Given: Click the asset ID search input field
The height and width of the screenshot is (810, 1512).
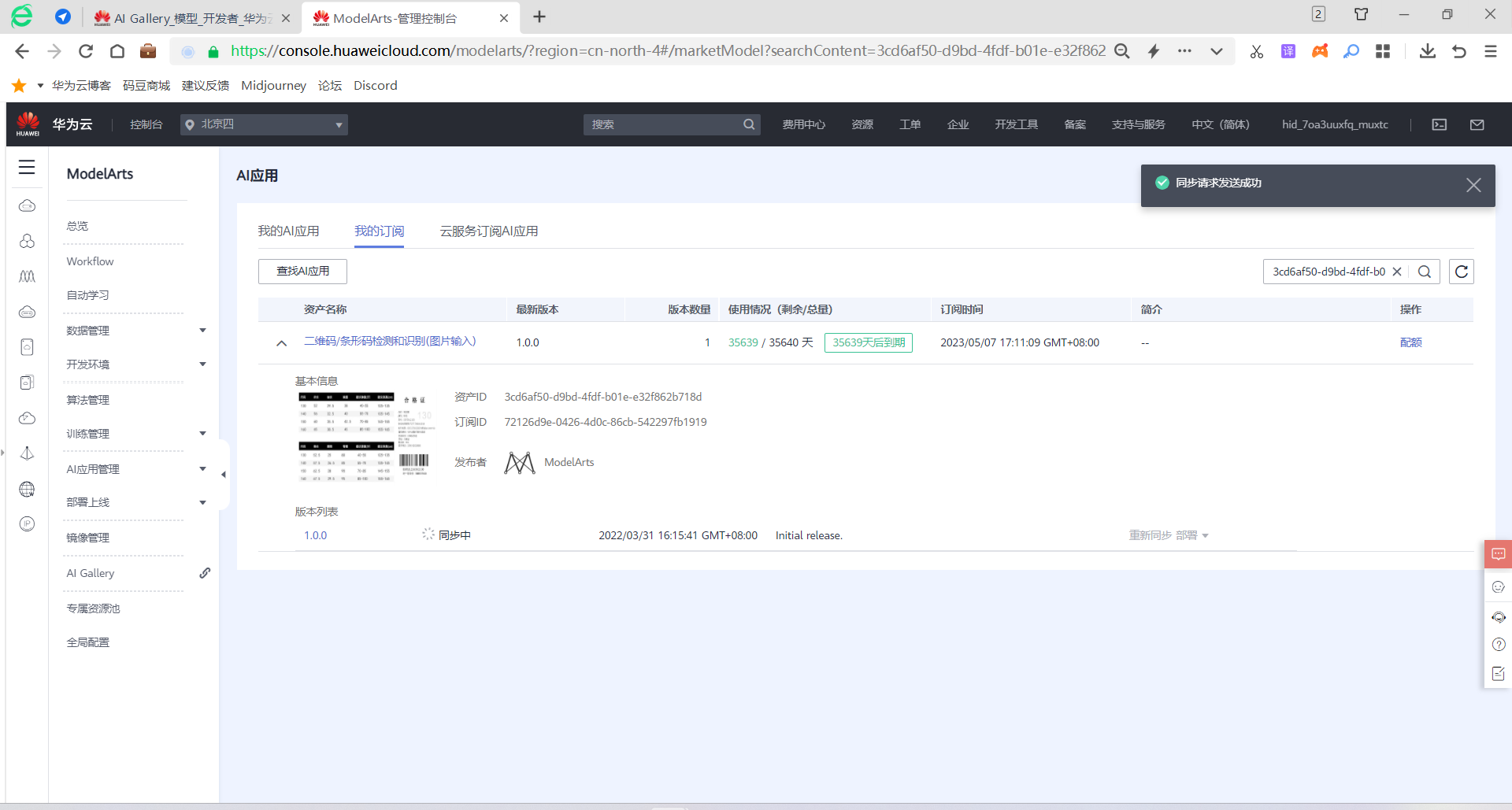Looking at the screenshot, I should click(1329, 272).
